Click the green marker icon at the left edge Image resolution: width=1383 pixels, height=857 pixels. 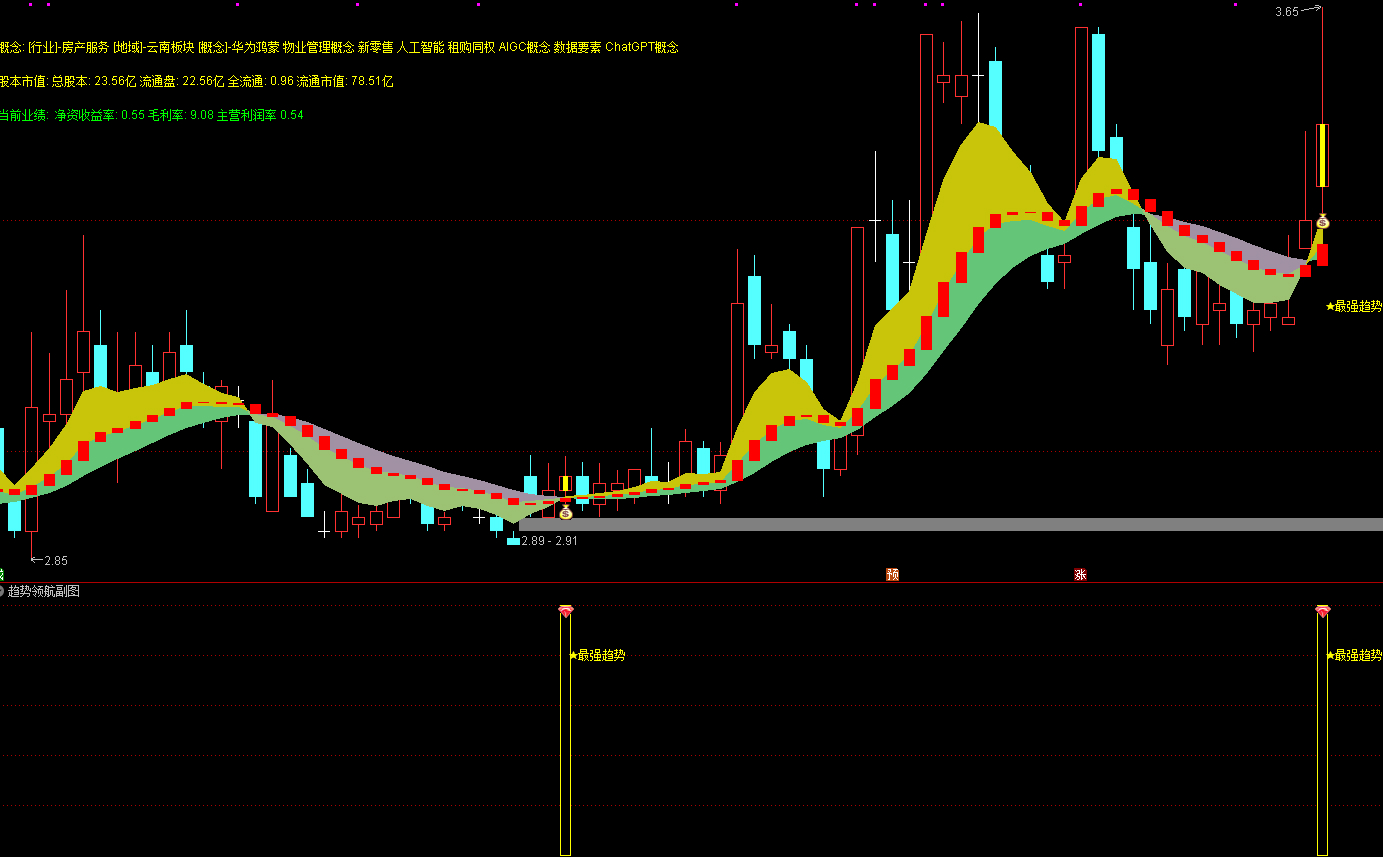click(2, 574)
